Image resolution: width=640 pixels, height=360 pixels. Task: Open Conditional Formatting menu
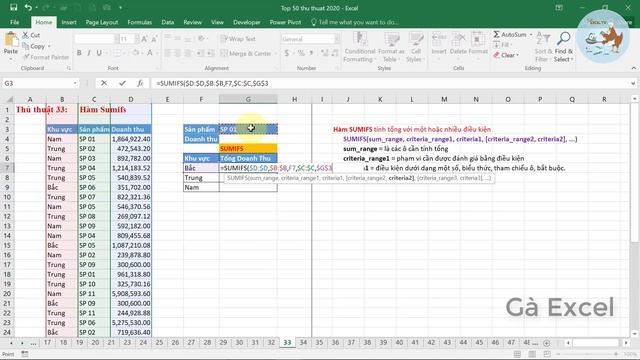360,47
